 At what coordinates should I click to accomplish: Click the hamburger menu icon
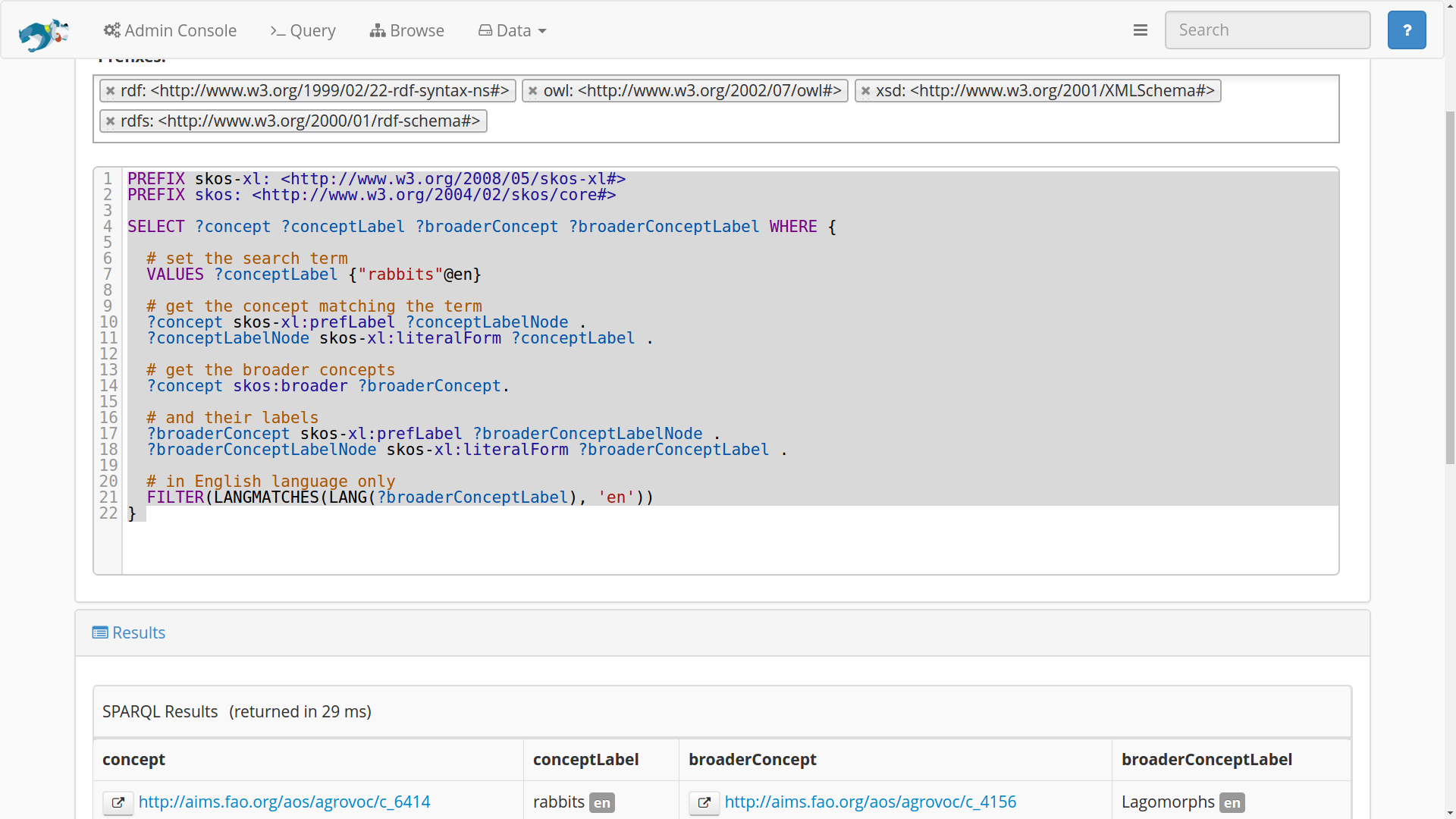[x=1140, y=30]
